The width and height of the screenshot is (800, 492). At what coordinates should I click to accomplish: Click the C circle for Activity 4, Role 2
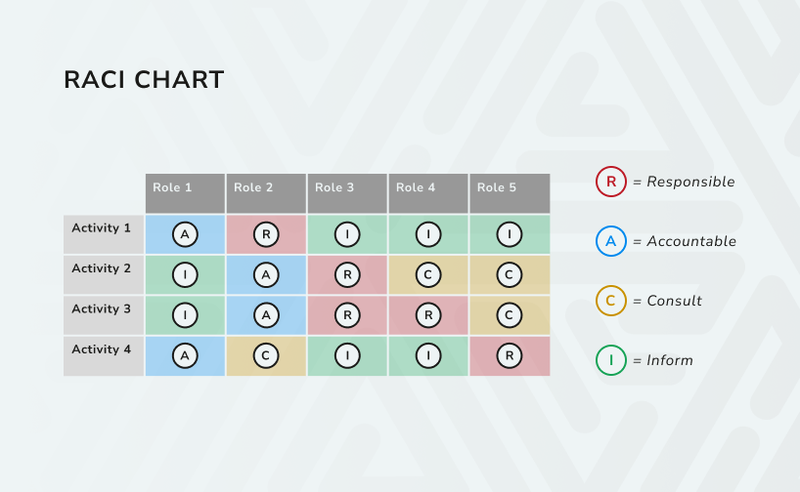click(x=266, y=356)
